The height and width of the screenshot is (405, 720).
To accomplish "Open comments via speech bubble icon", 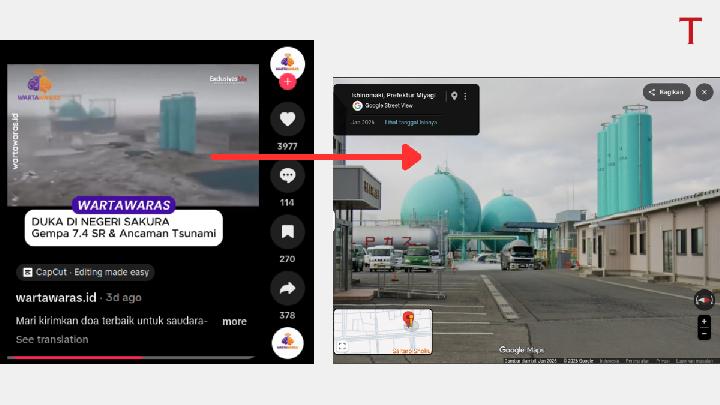I will [x=288, y=176].
